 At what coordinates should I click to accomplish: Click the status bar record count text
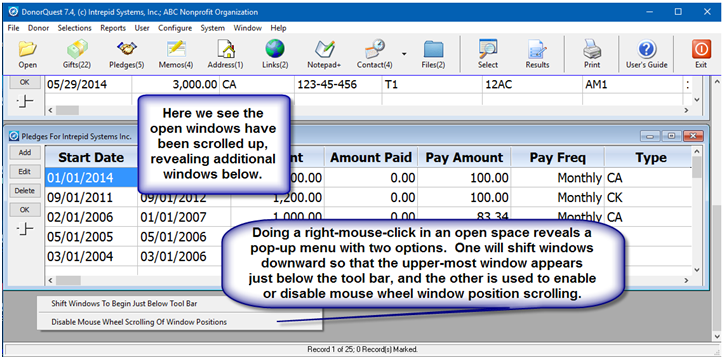[x=362, y=349]
